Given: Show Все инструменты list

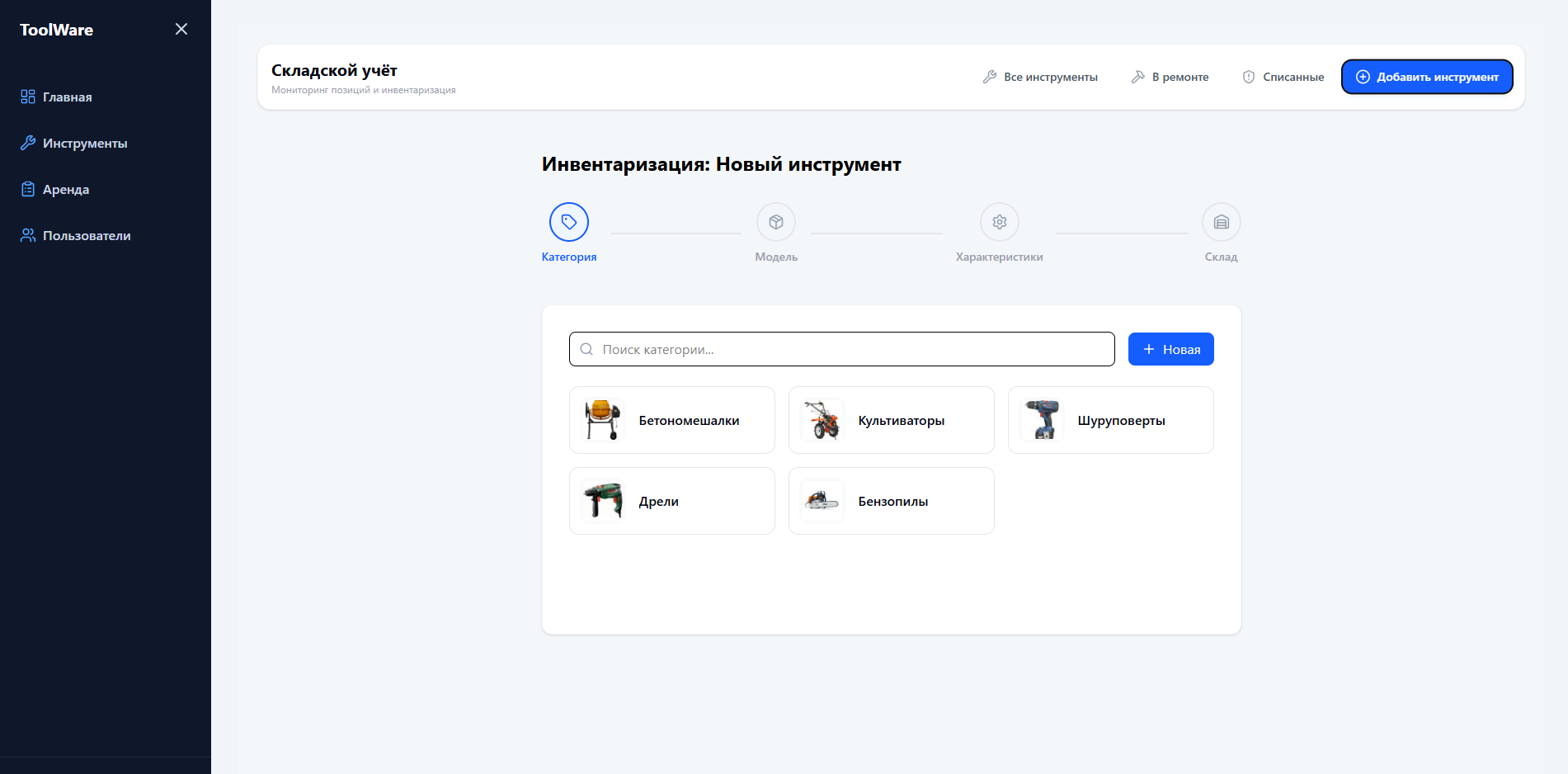Looking at the screenshot, I should [x=1040, y=77].
